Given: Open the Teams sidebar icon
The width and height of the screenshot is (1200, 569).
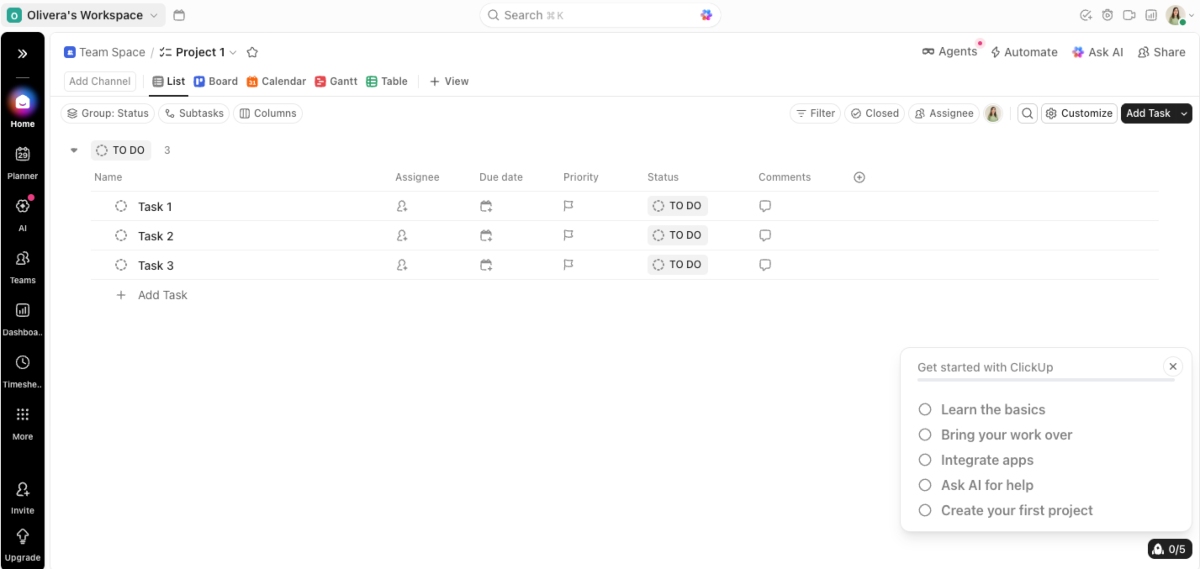Looking at the screenshot, I should point(22,265).
